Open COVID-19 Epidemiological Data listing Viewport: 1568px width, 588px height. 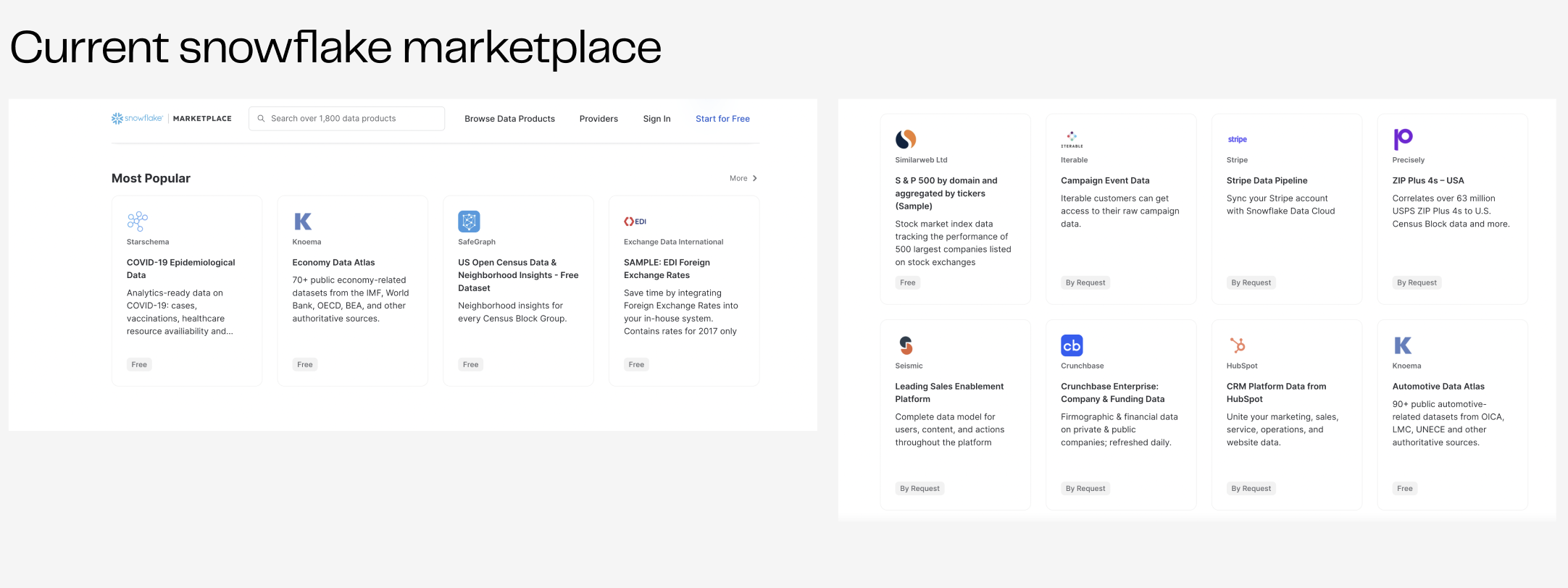pyautogui.click(x=180, y=269)
